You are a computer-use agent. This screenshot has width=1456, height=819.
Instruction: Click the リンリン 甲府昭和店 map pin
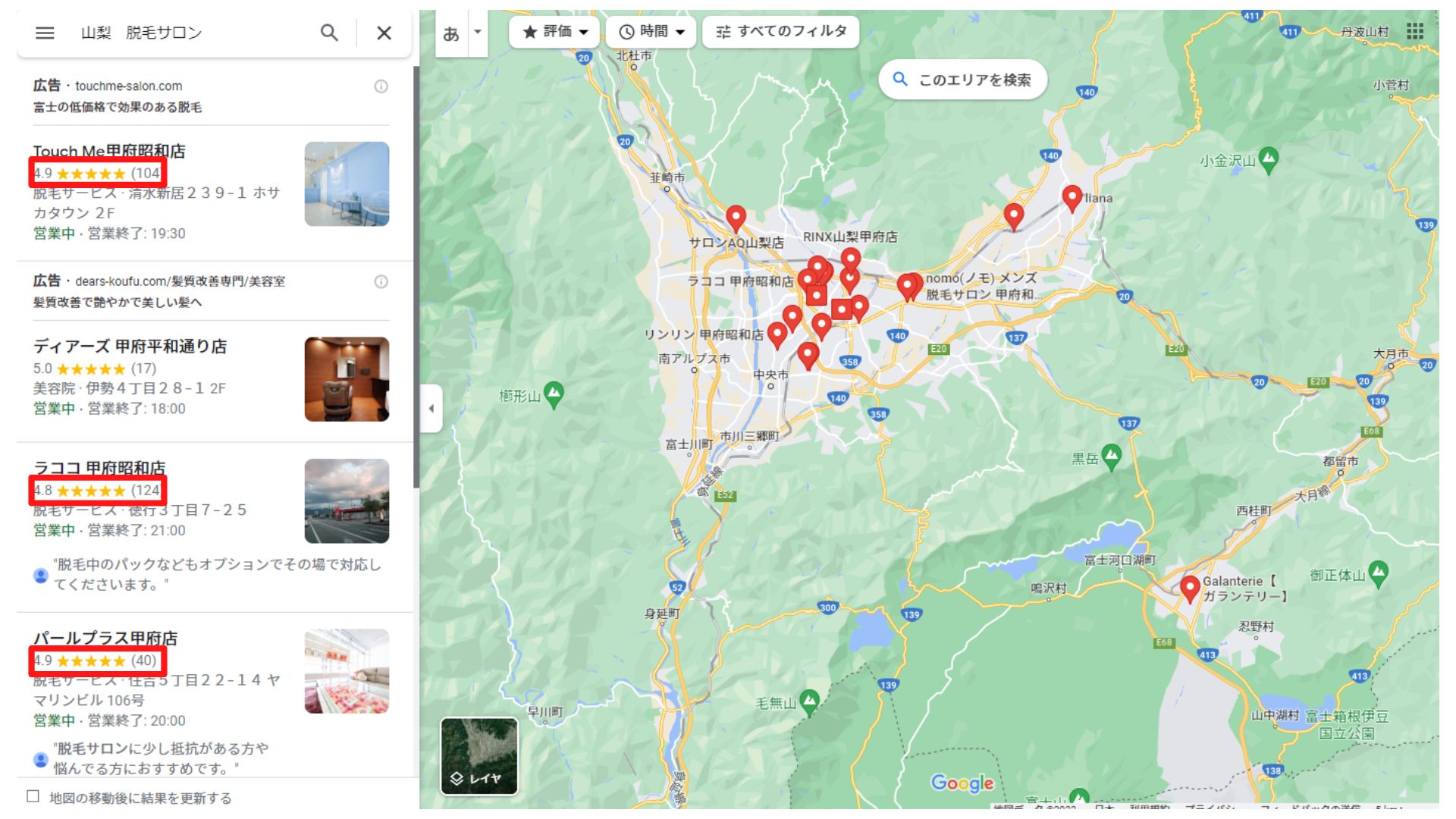click(777, 334)
